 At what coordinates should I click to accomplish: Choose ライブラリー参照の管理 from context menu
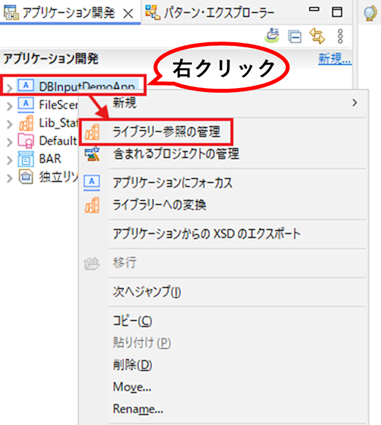(x=223, y=132)
